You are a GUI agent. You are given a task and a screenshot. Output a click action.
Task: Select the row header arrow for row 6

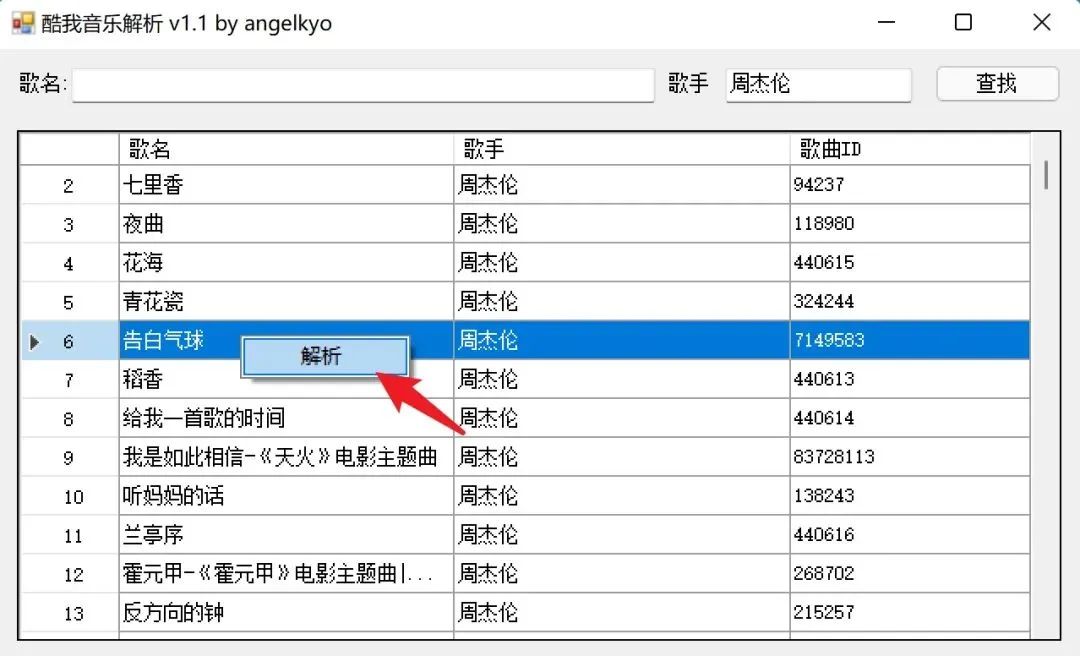point(34,341)
